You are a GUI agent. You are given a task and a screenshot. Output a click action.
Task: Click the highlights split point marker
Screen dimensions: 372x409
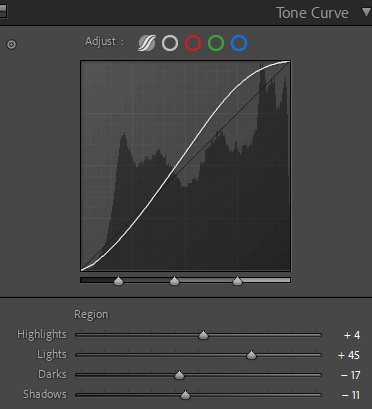237,281
